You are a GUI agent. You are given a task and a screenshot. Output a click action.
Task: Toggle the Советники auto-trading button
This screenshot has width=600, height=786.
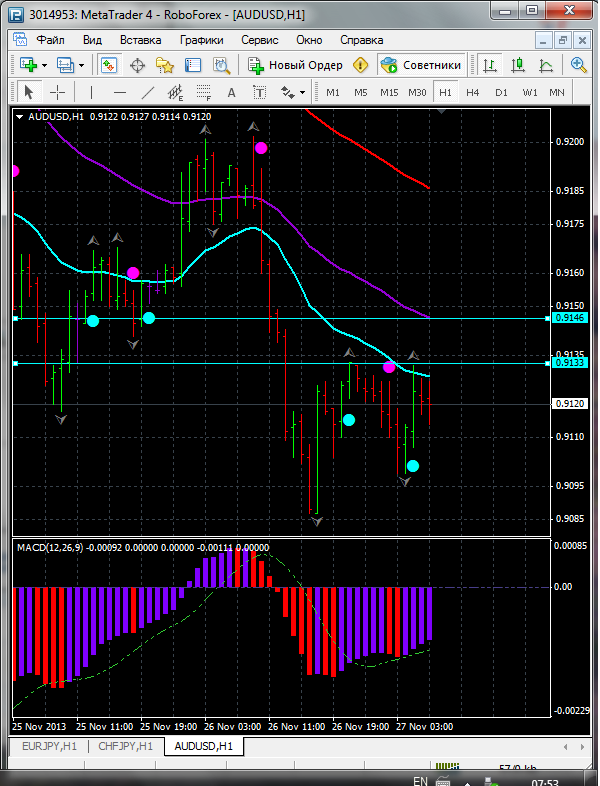pyautogui.click(x=422, y=65)
